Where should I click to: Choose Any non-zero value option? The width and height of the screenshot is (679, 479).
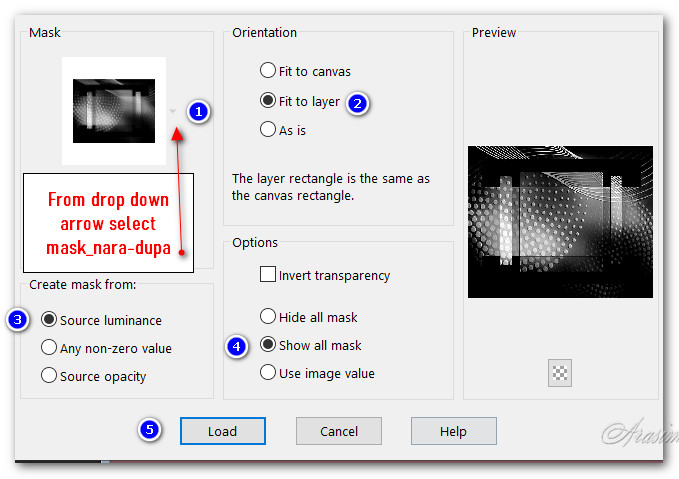[49, 348]
